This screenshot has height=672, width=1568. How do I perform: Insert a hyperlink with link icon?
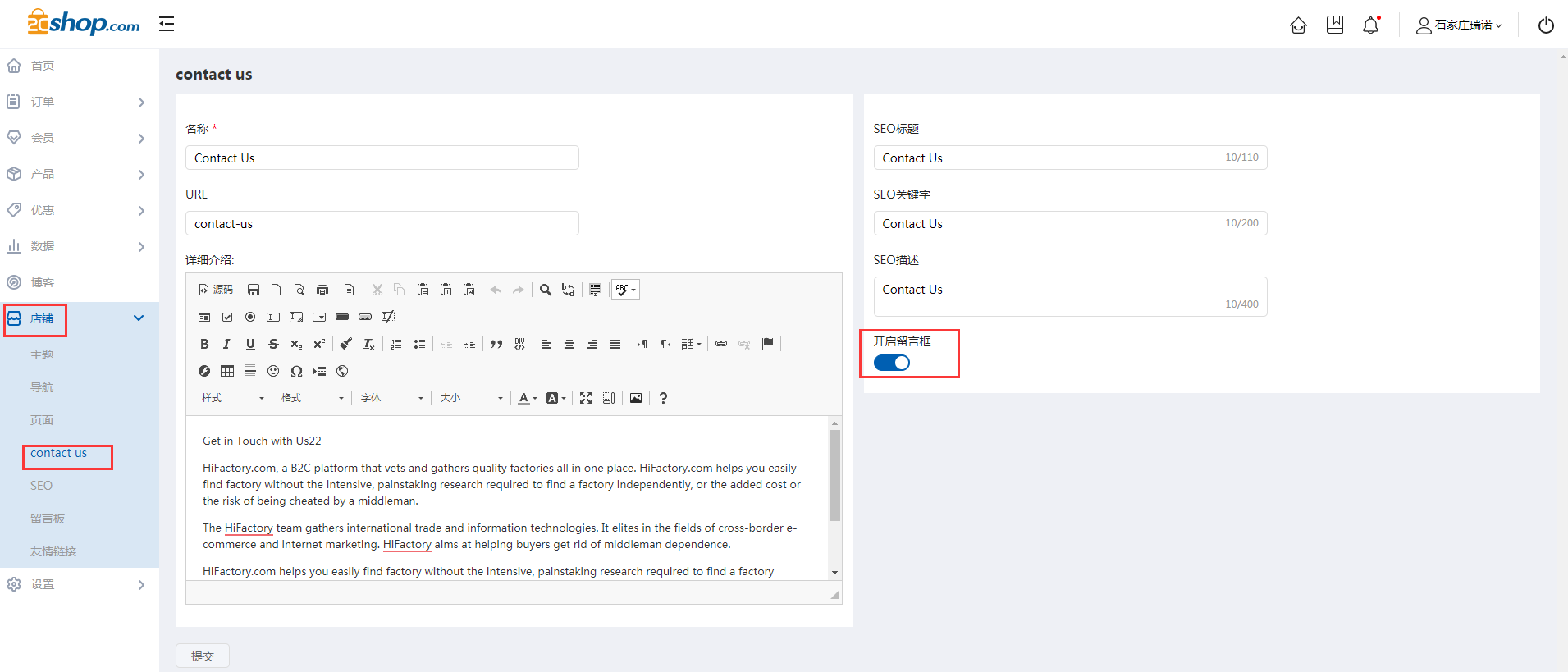coord(721,344)
